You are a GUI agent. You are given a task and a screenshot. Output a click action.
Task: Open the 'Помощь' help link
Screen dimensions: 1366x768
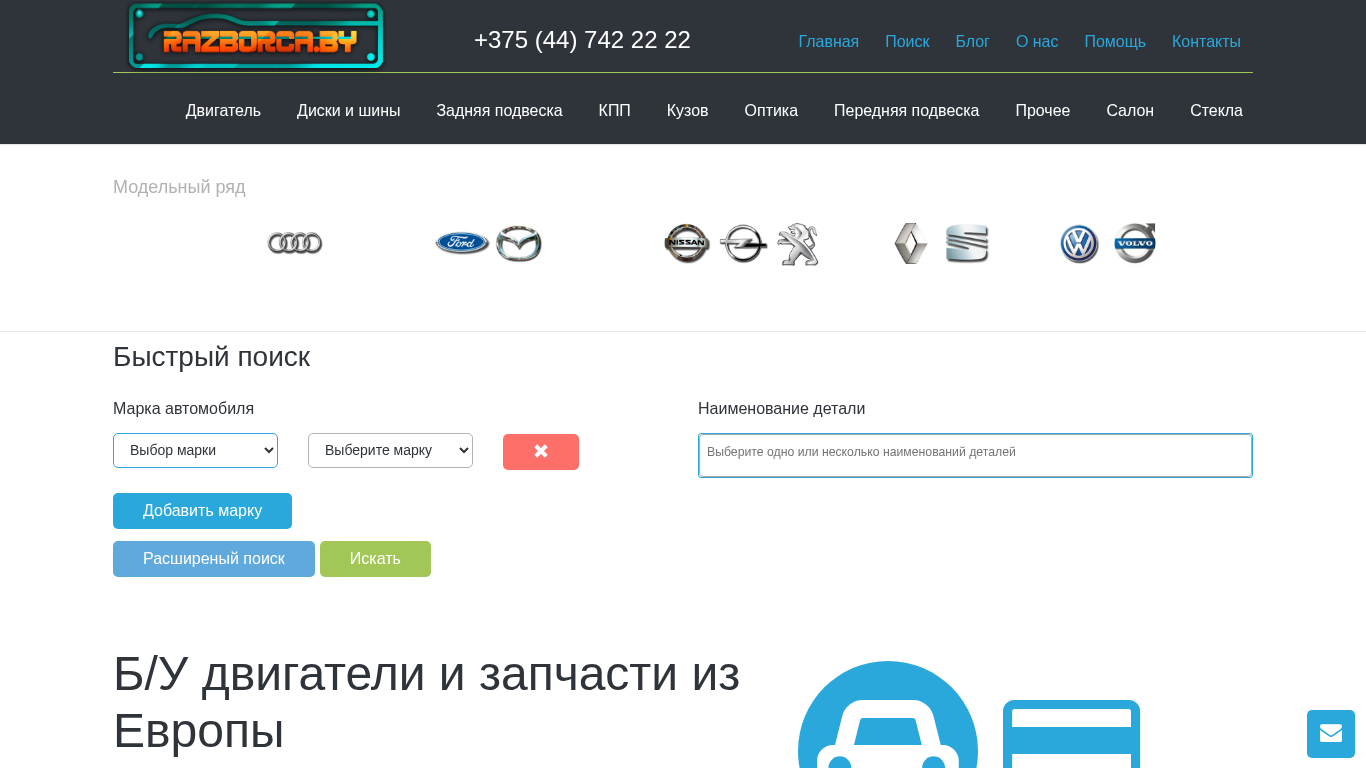point(1115,42)
